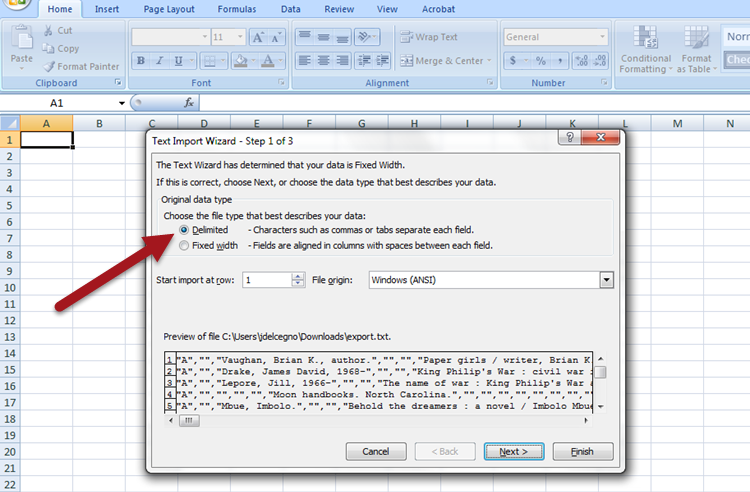Open the Font dialog launcher
The image size is (750, 492).
tap(281, 83)
